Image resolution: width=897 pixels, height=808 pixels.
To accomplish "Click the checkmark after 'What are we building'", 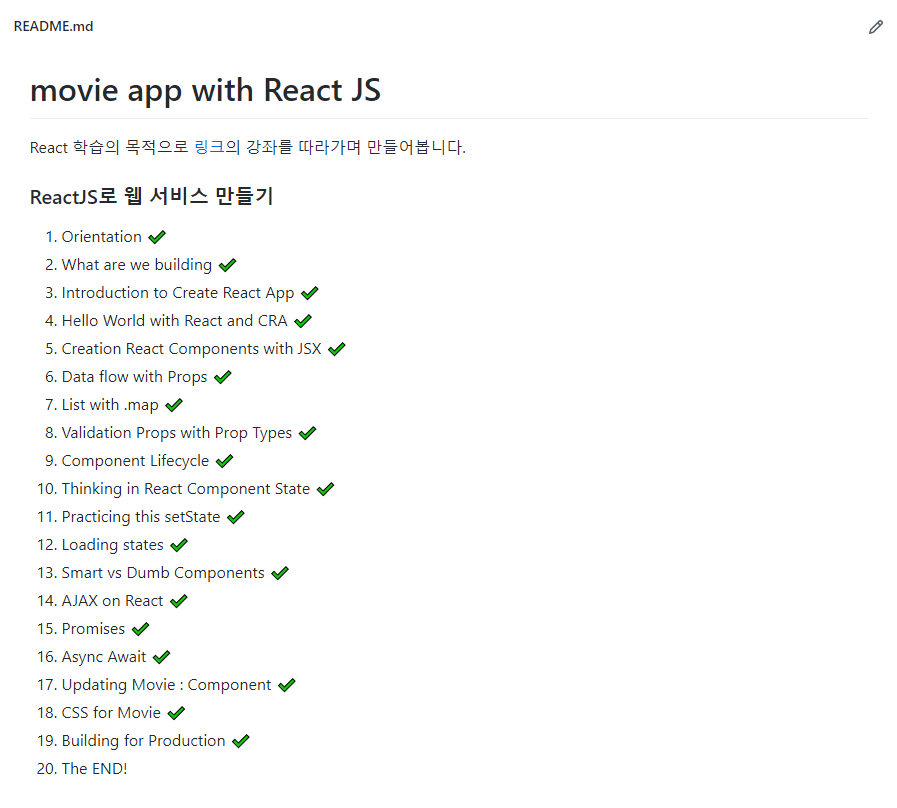I will pos(227,264).
